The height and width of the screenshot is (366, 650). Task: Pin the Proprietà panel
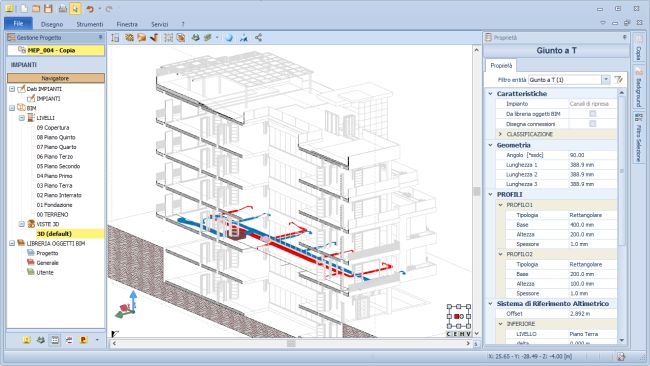pyautogui.click(x=625, y=37)
